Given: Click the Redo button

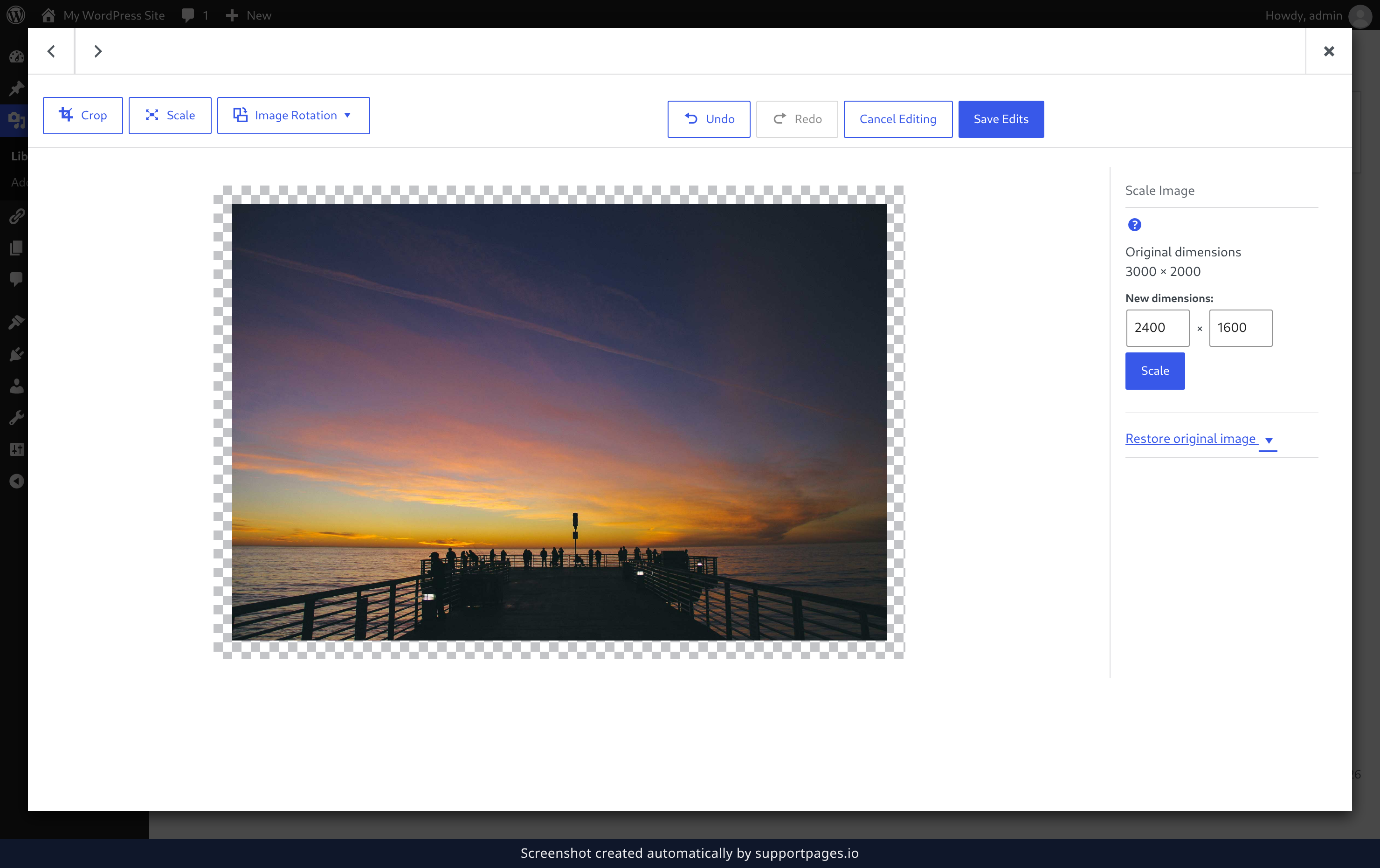Looking at the screenshot, I should (797, 119).
